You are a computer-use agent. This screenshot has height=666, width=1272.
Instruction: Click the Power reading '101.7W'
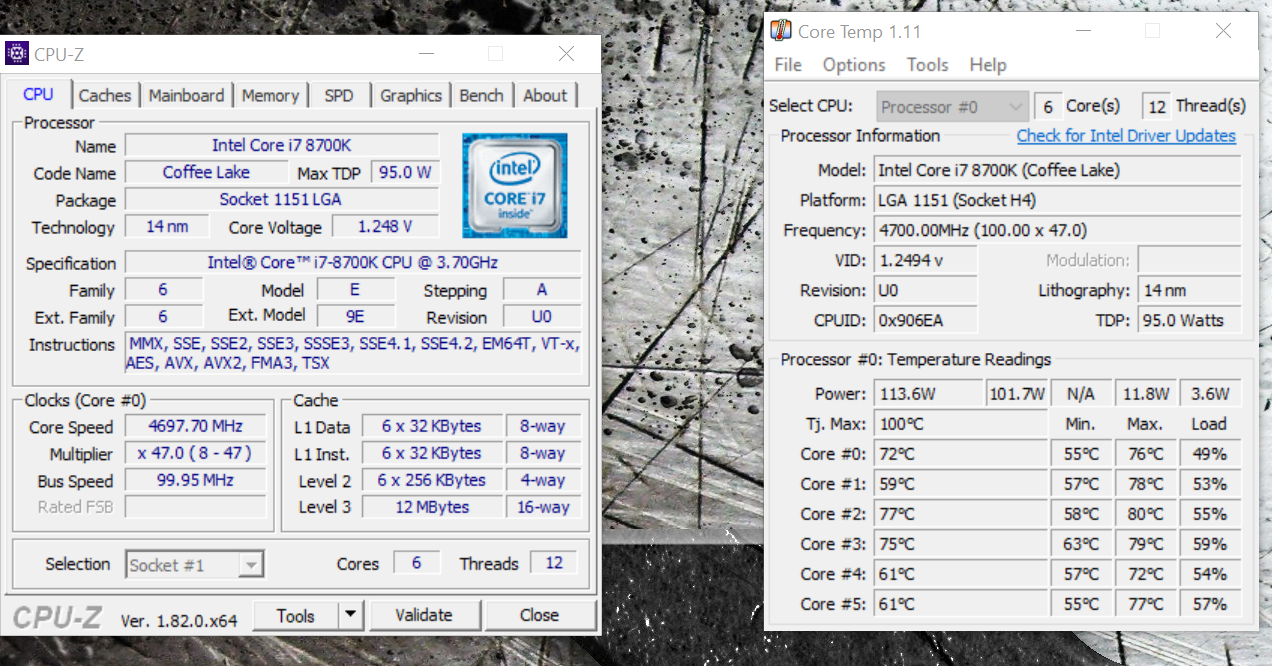[1017, 394]
